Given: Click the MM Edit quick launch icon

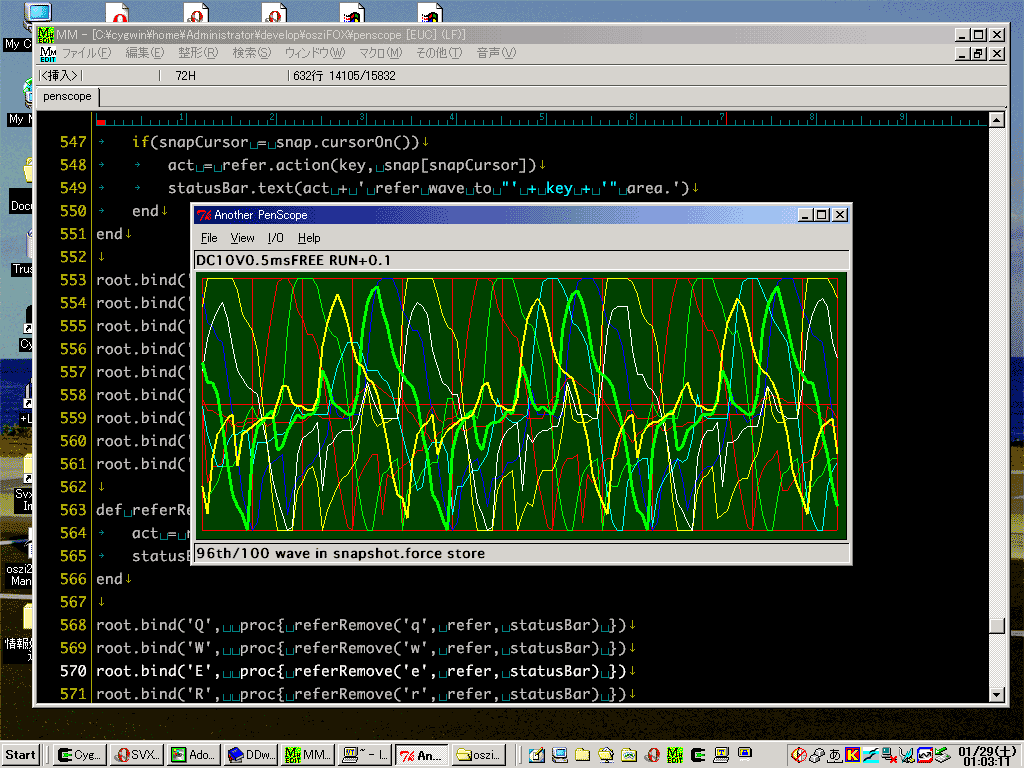Looking at the screenshot, I should click(675, 755).
